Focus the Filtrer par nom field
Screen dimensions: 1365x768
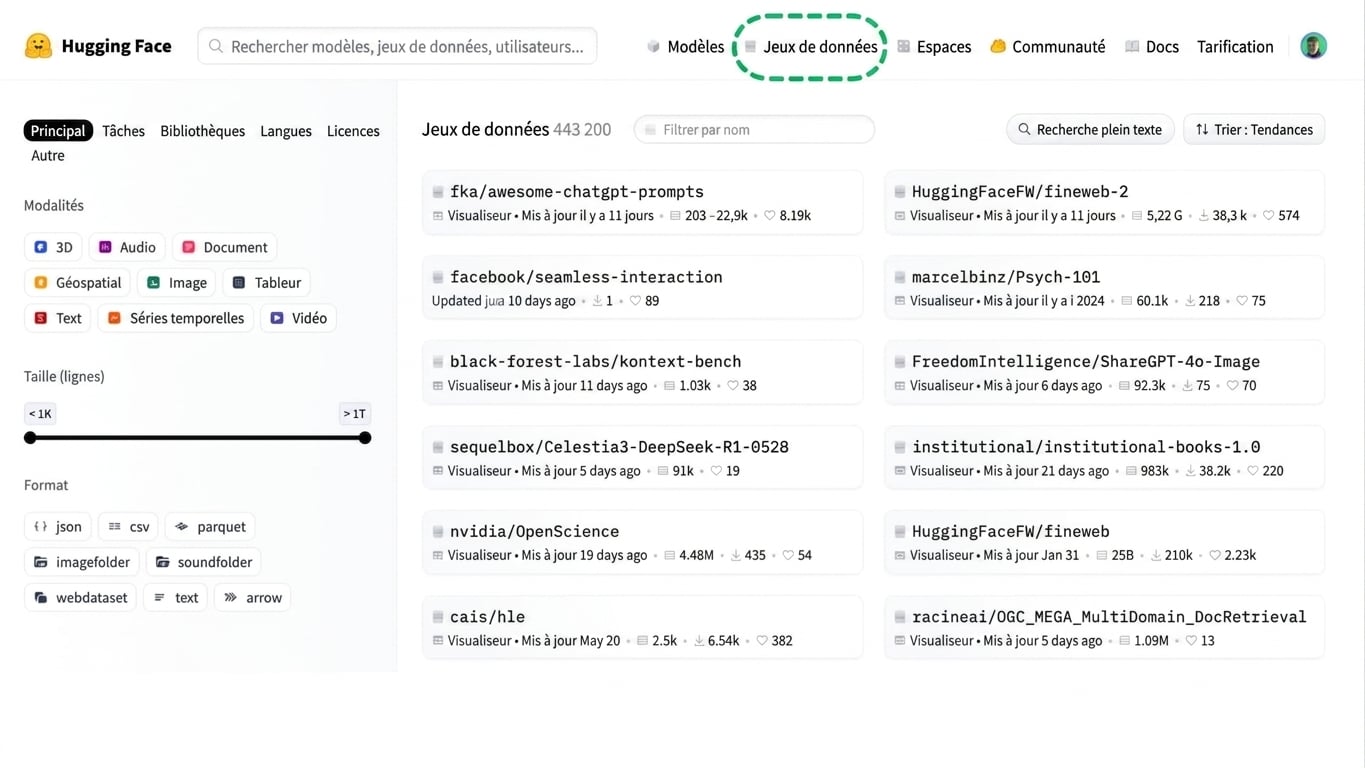click(x=754, y=130)
